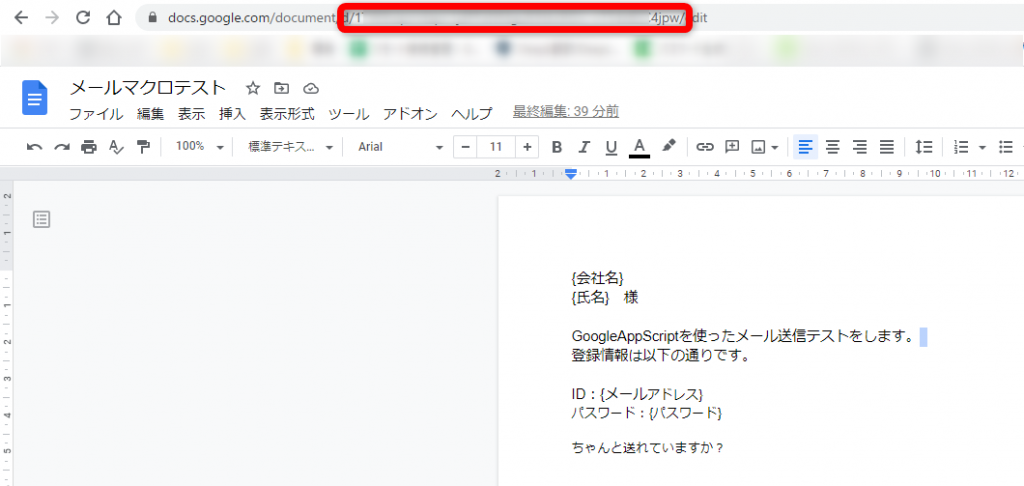
Task: Open the 表示 menu
Action: [191, 114]
